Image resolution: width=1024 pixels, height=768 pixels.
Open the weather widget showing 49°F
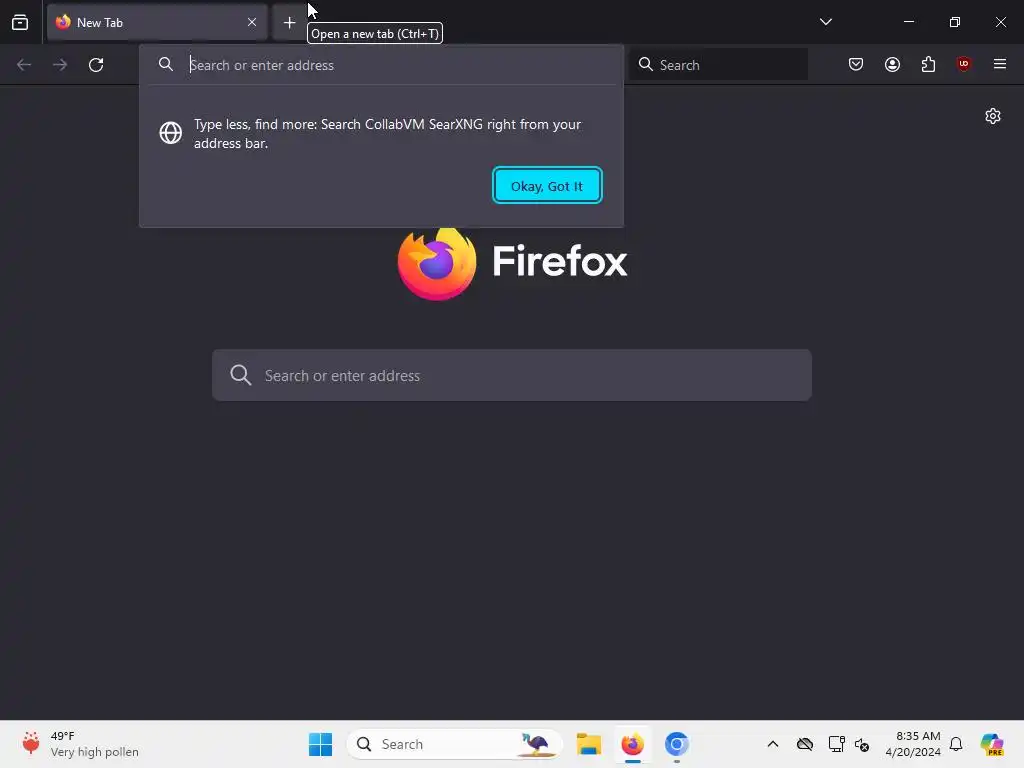pyautogui.click(x=80, y=744)
